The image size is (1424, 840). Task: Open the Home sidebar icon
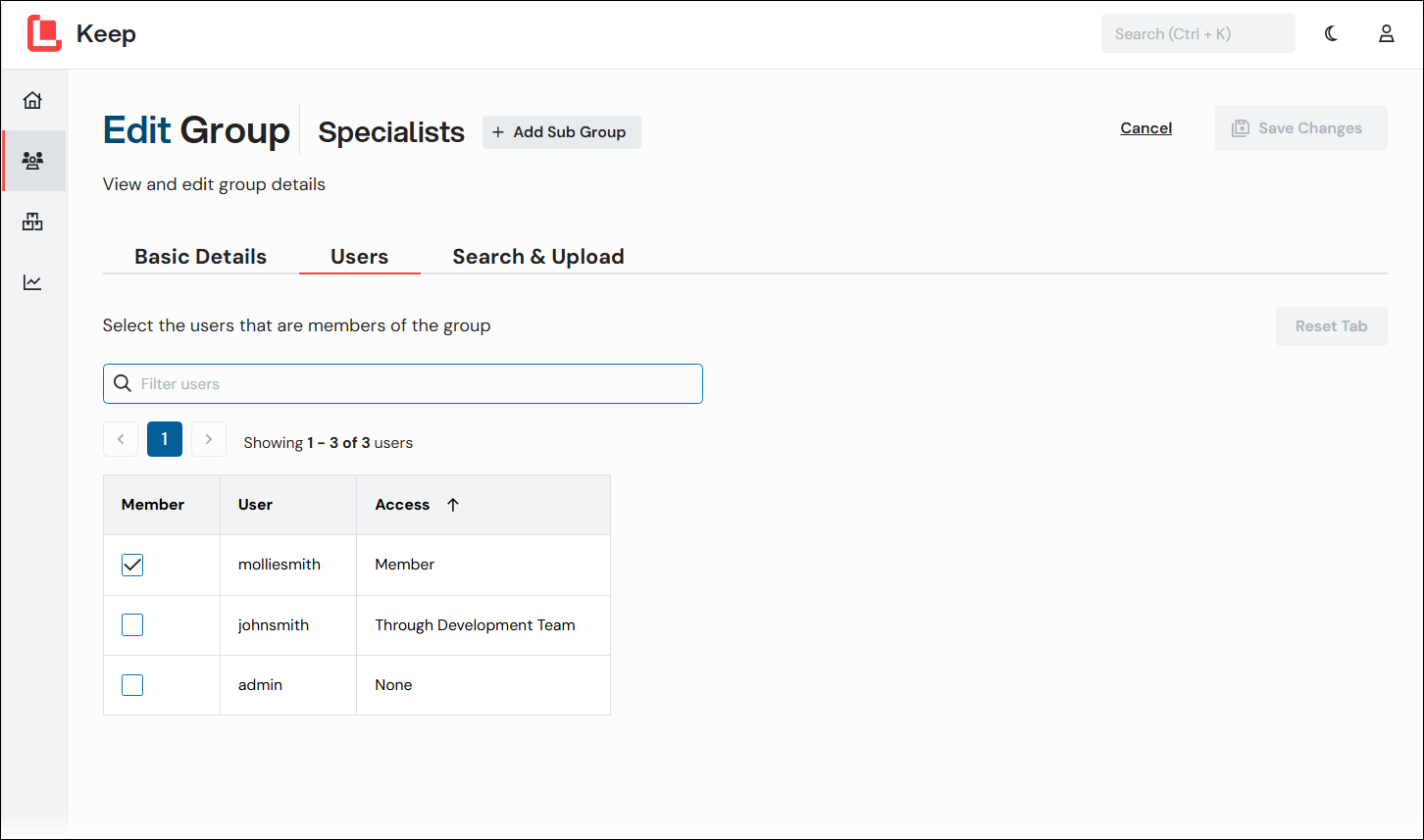click(32, 100)
